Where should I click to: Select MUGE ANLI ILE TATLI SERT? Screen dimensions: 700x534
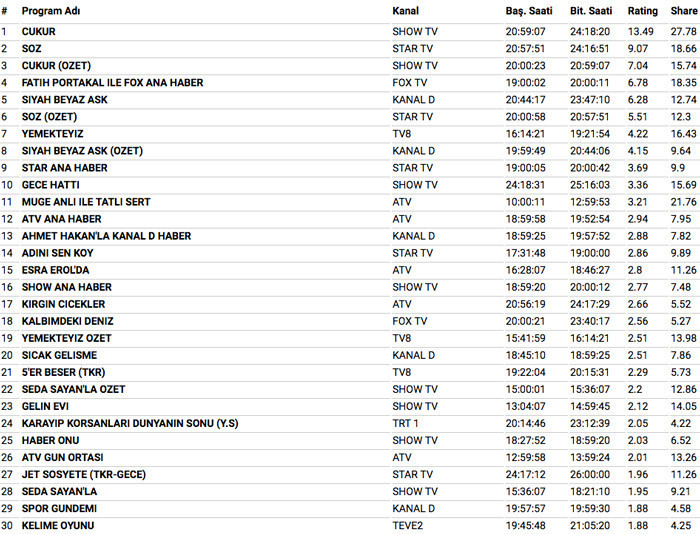click(86, 202)
